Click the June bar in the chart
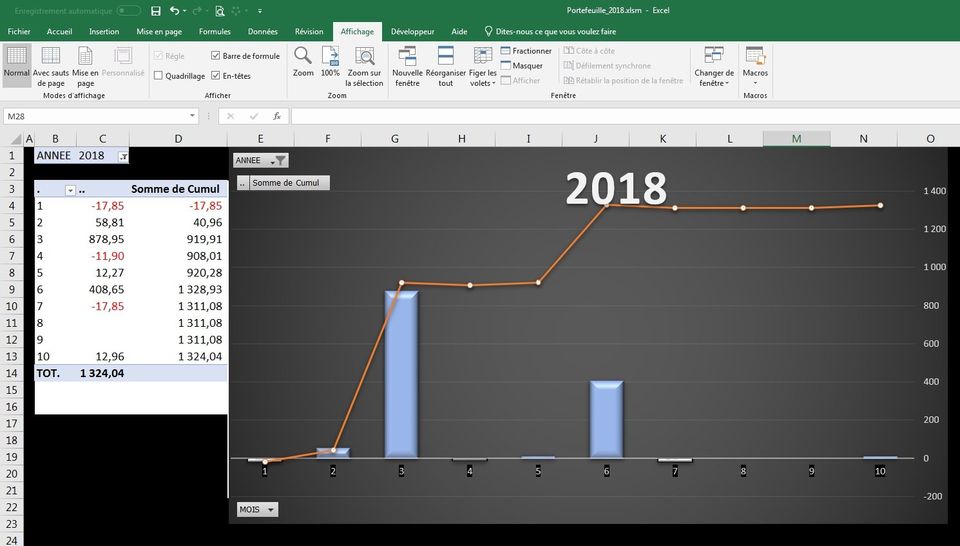 [606, 419]
